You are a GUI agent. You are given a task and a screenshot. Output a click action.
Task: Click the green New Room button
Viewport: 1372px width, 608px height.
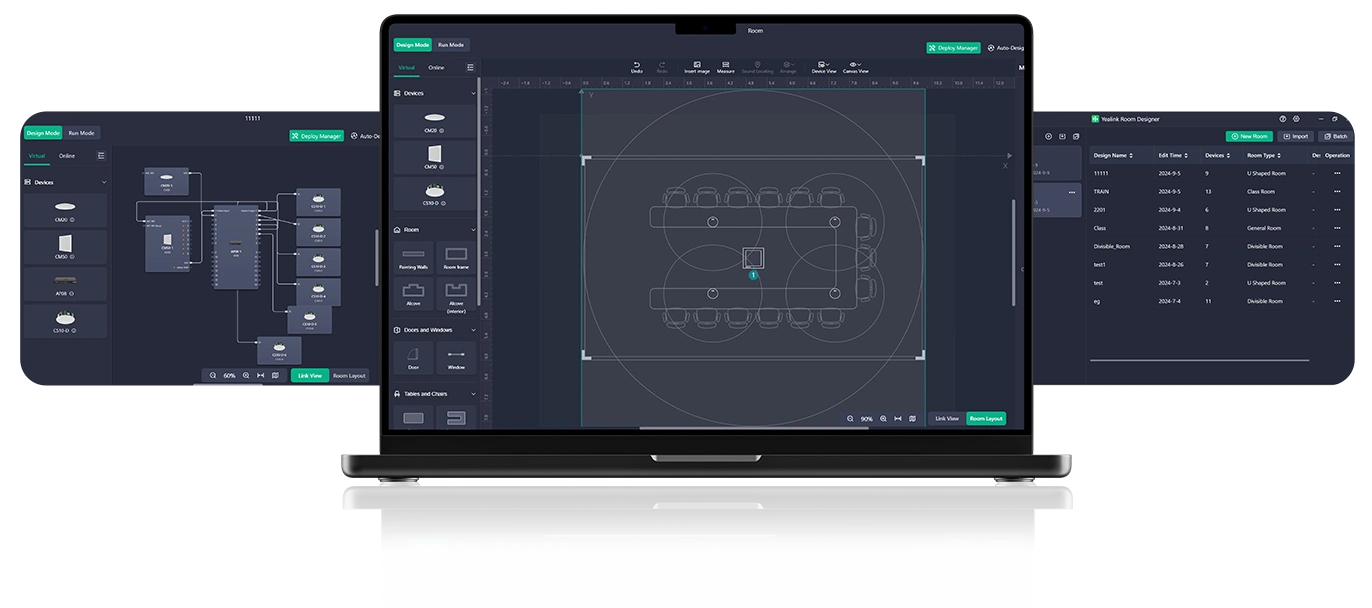(x=1249, y=136)
